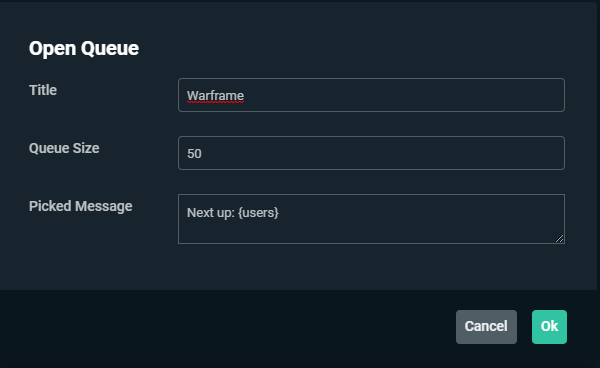This screenshot has width=600, height=368.
Task: Click the Open Queue heading
Action: click(84, 49)
